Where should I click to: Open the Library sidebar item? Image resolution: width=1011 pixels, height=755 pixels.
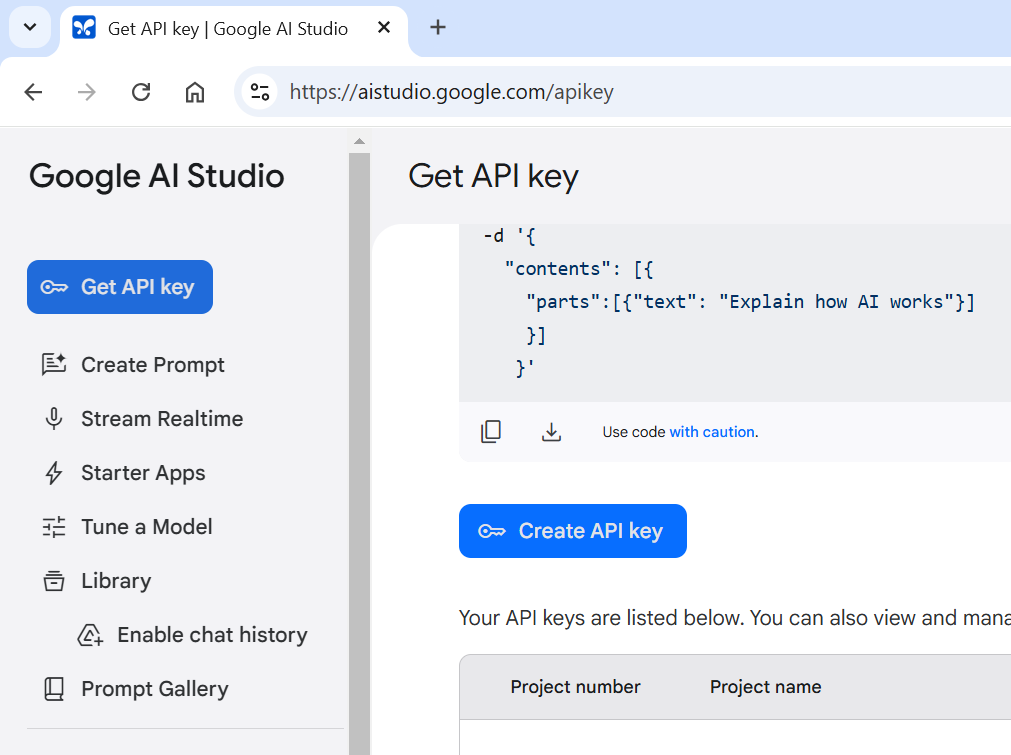point(115,581)
